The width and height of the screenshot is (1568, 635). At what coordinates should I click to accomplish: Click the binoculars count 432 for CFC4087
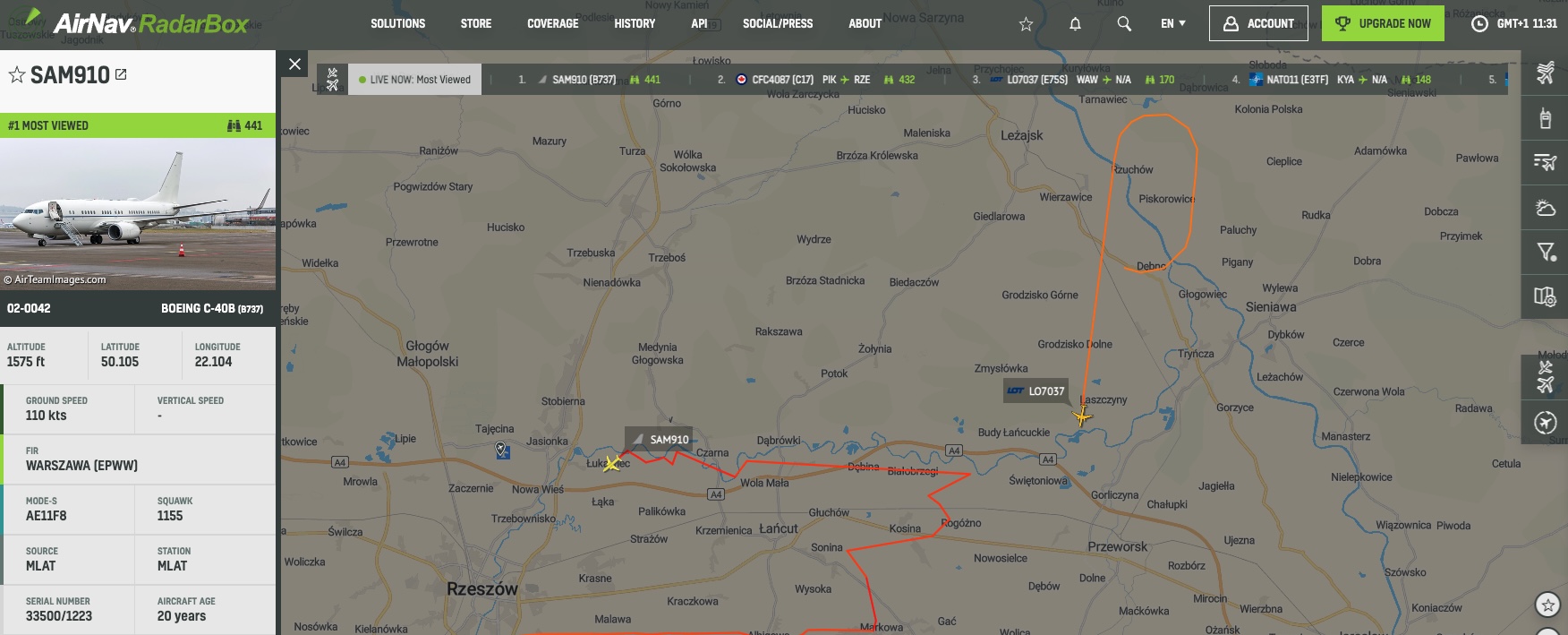(x=899, y=80)
